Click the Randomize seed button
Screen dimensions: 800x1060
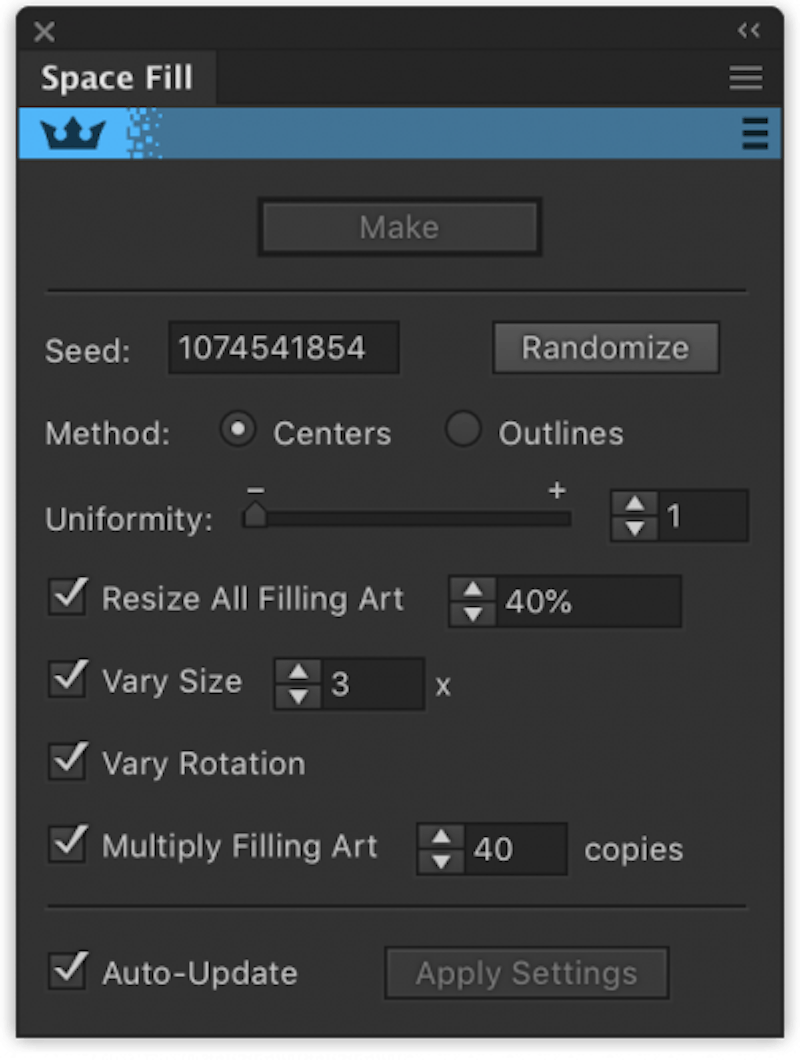pos(605,348)
